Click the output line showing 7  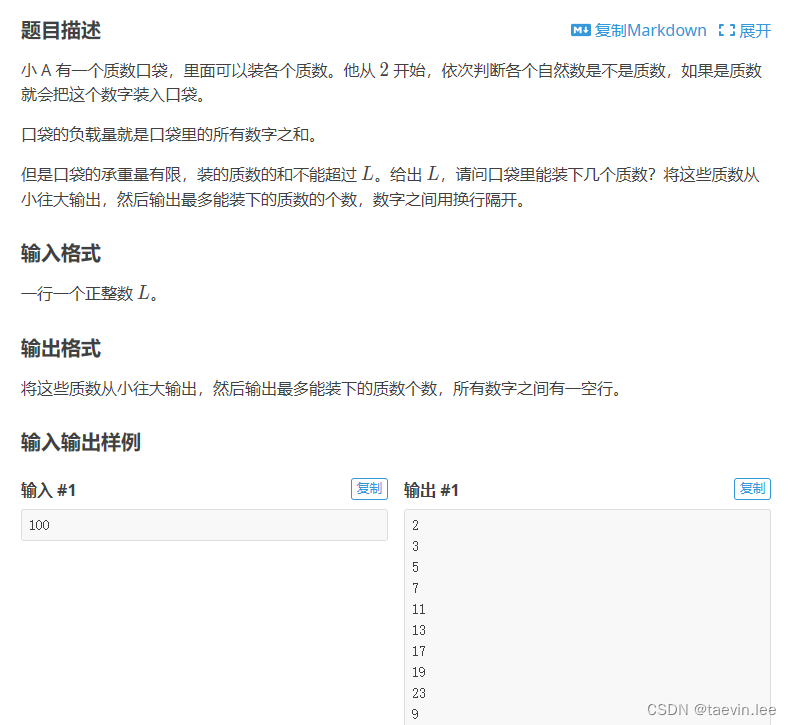pyautogui.click(x=415, y=588)
